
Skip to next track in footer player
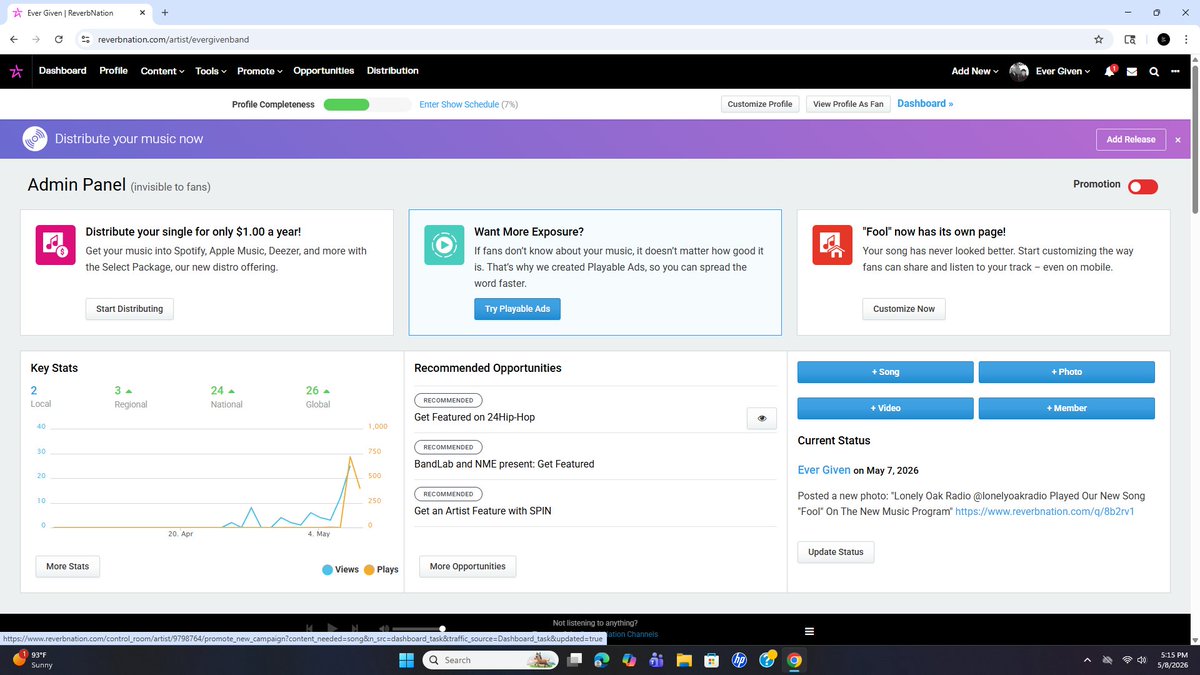tap(355, 628)
